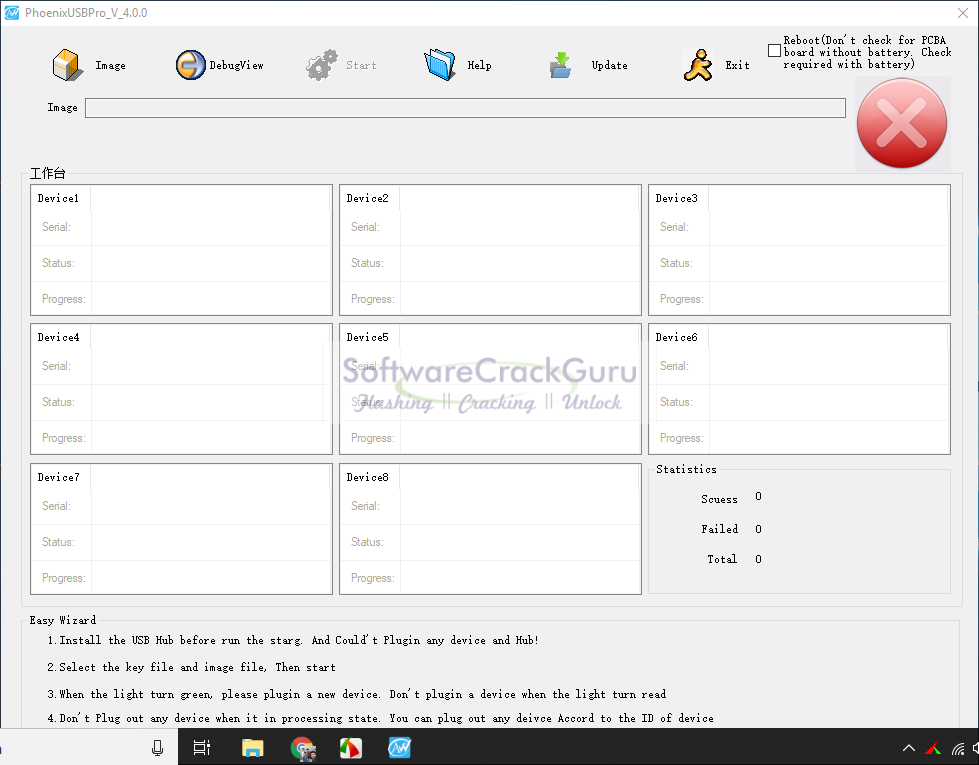This screenshot has height=765, width=979.
Task: Click the Total count in Statistics
Action: pyautogui.click(x=758, y=560)
